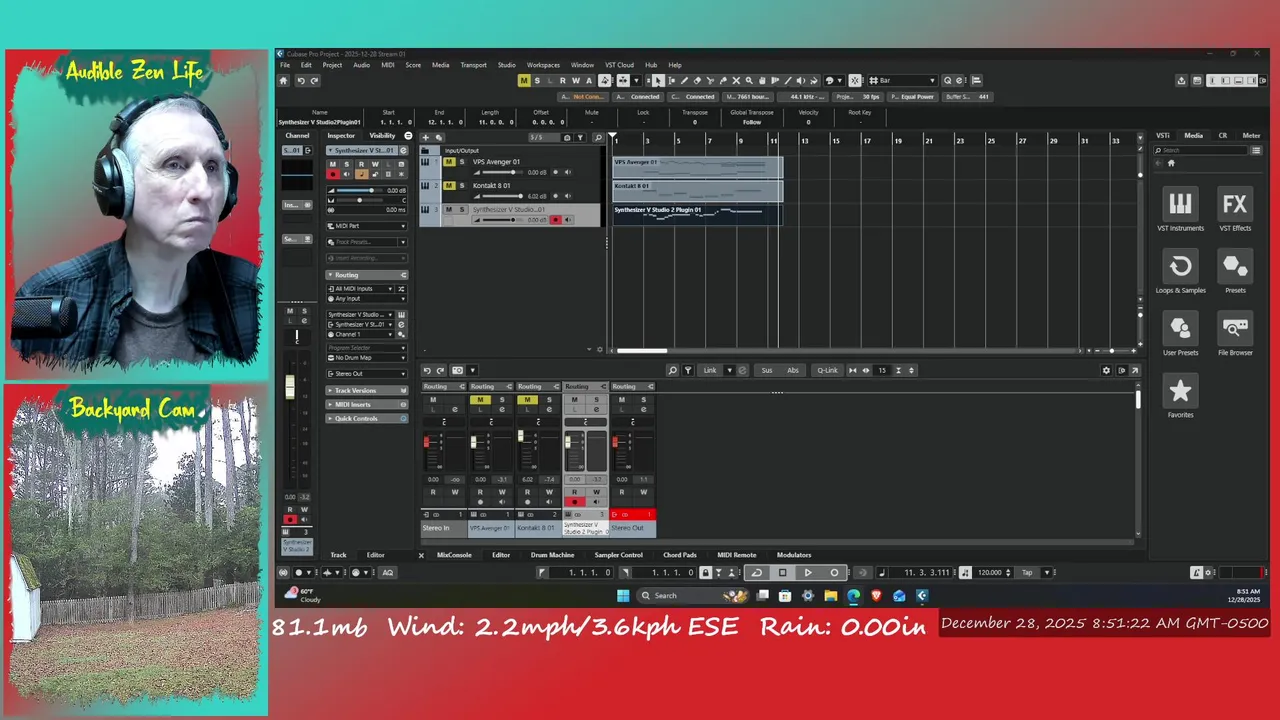Click the Windows Start button
This screenshot has height=720, width=1280.
tap(623, 595)
